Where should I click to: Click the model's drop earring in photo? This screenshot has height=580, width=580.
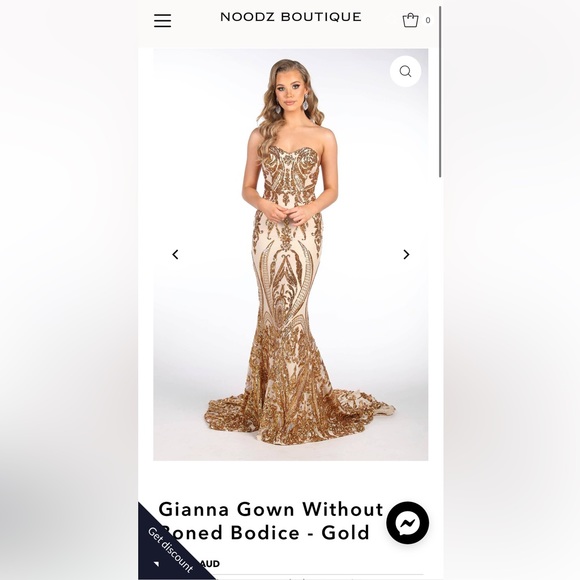point(306,102)
